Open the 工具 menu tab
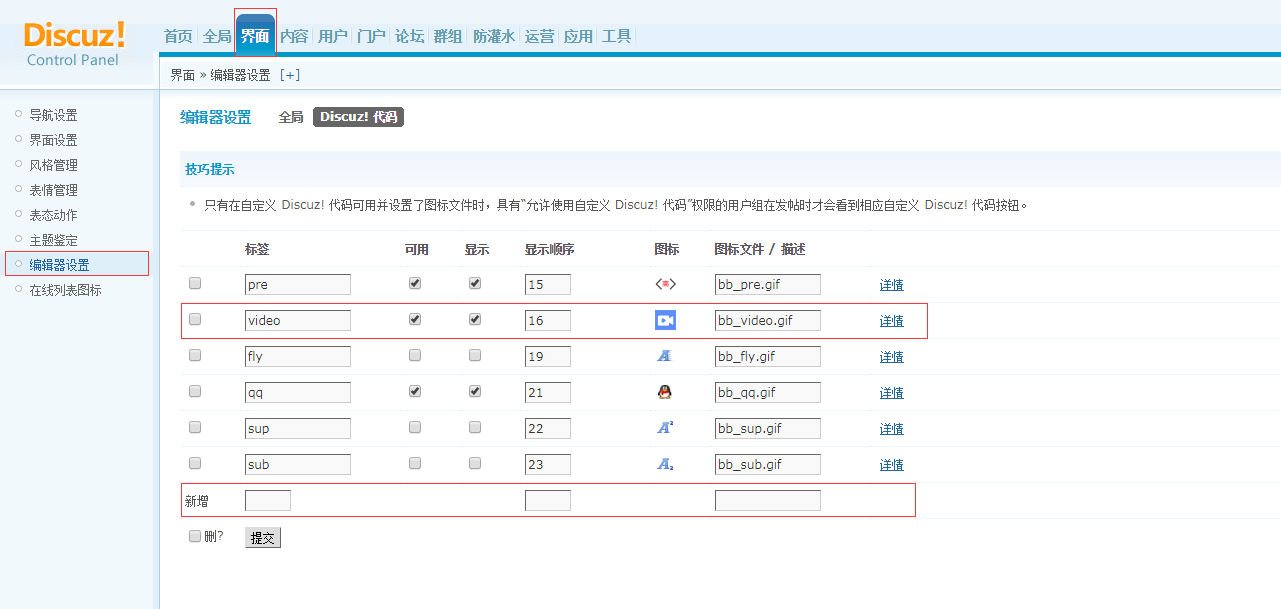 coord(618,35)
